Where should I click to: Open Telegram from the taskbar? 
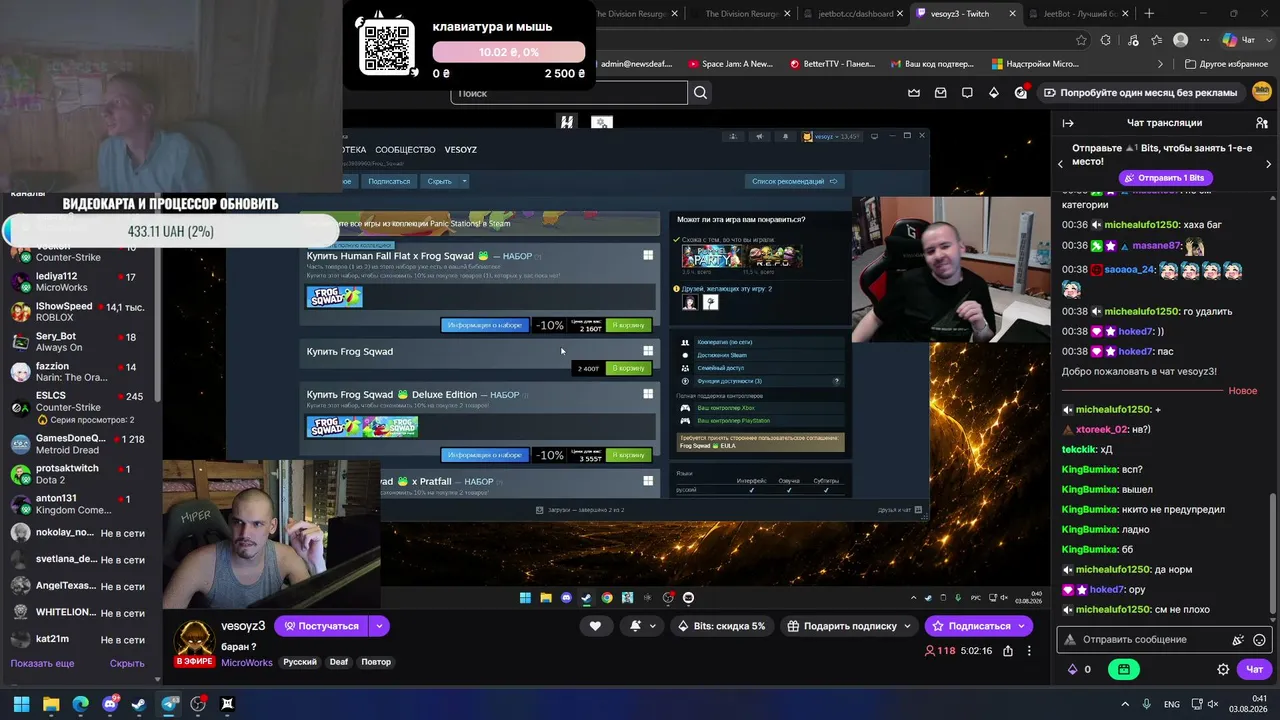[169, 704]
